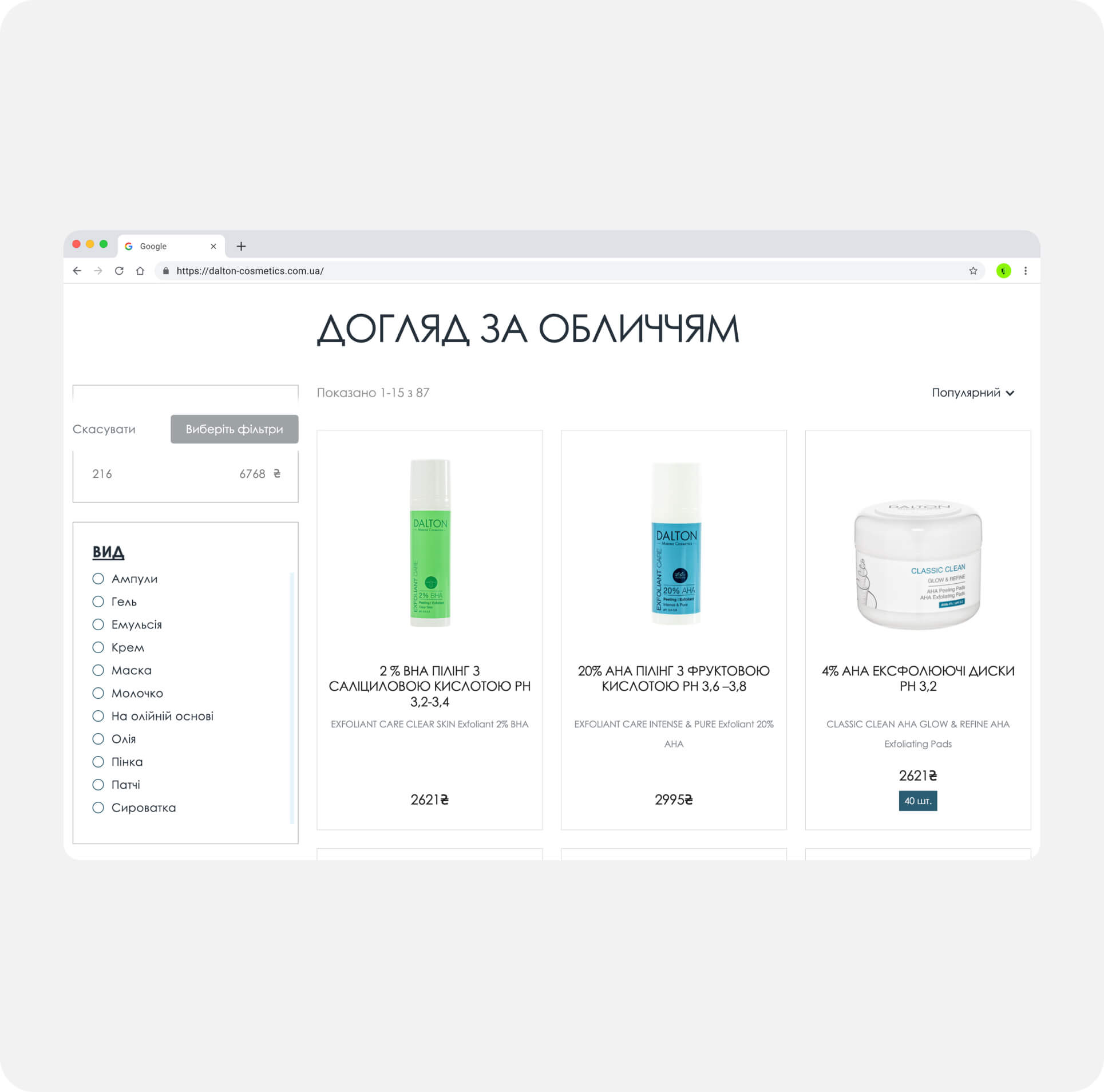Screen dimensions: 1104x1092
Task: Select the Патчі radio filter
Action: tap(98, 785)
